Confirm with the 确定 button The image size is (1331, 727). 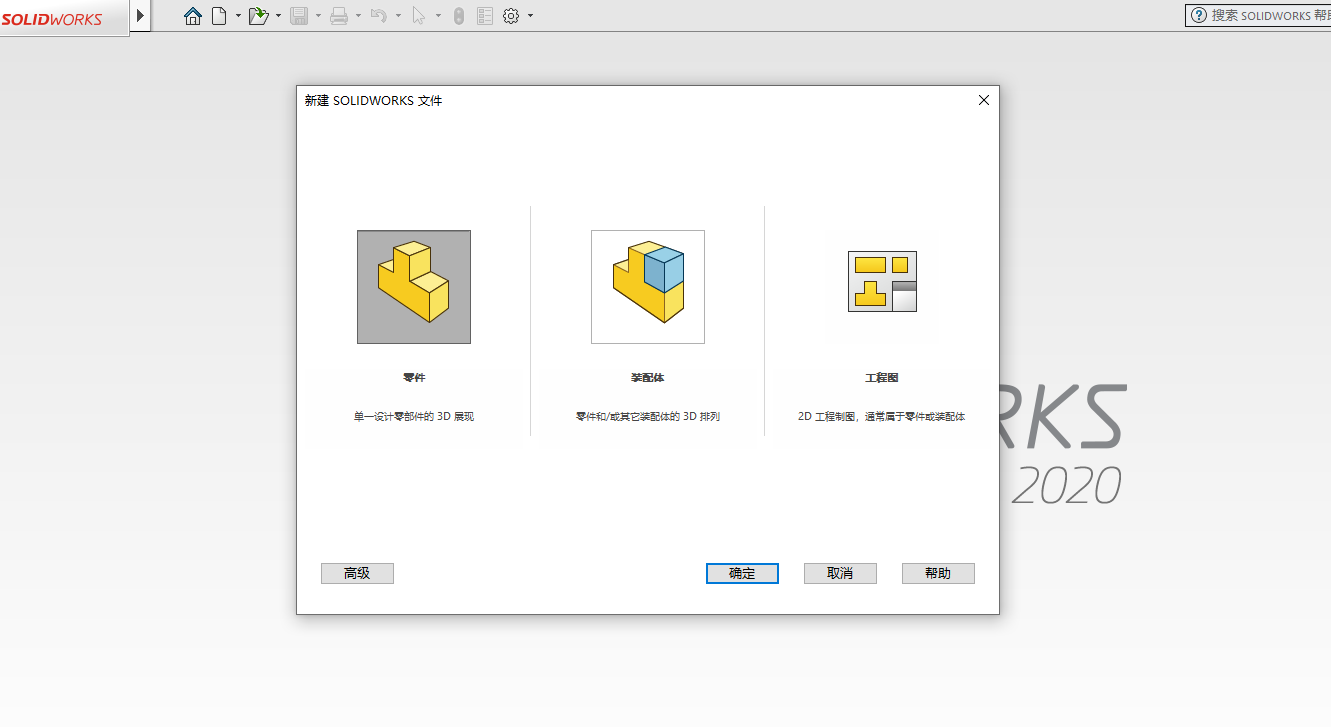point(742,573)
